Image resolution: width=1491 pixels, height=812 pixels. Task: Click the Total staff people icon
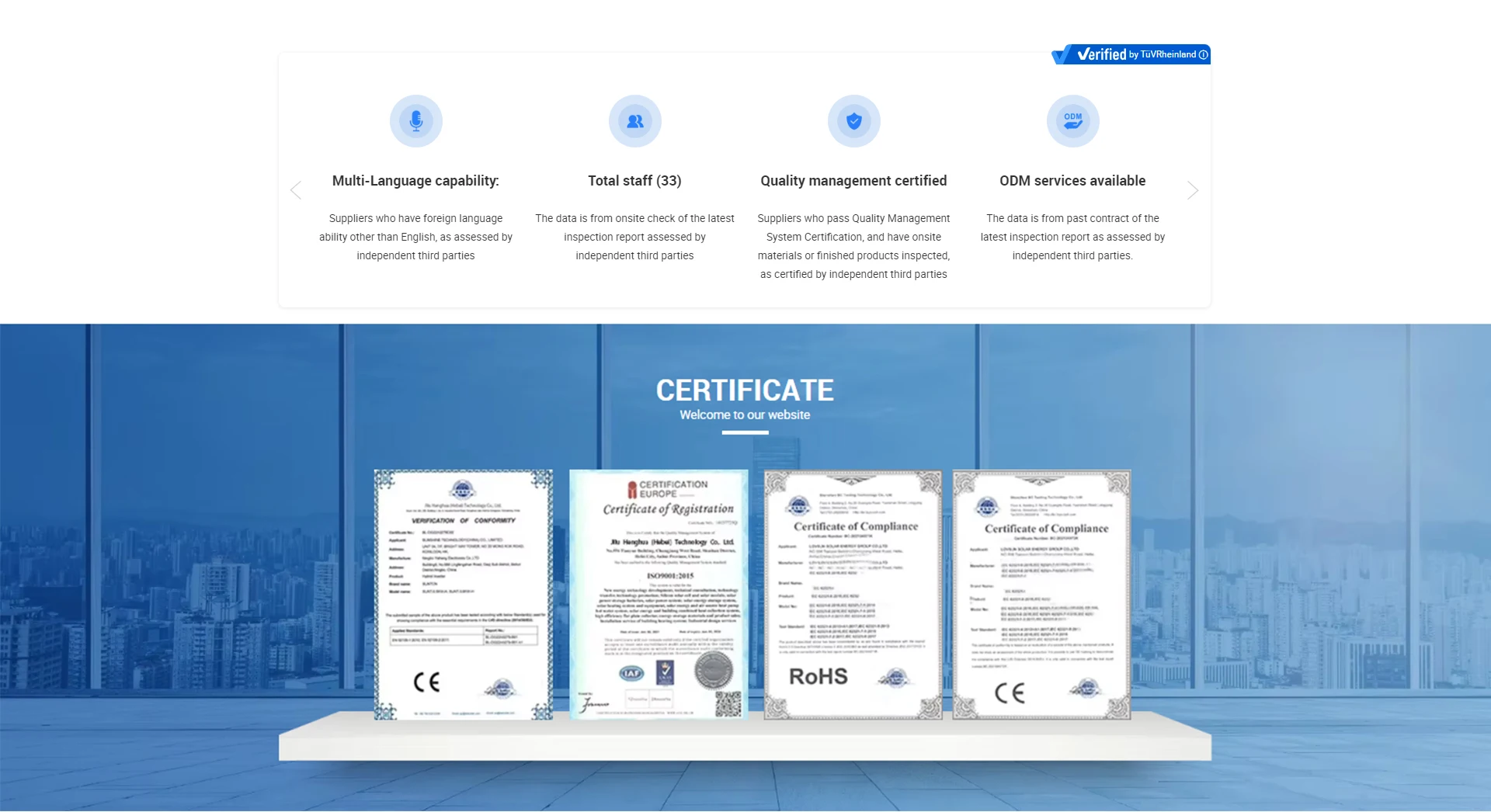(x=635, y=121)
